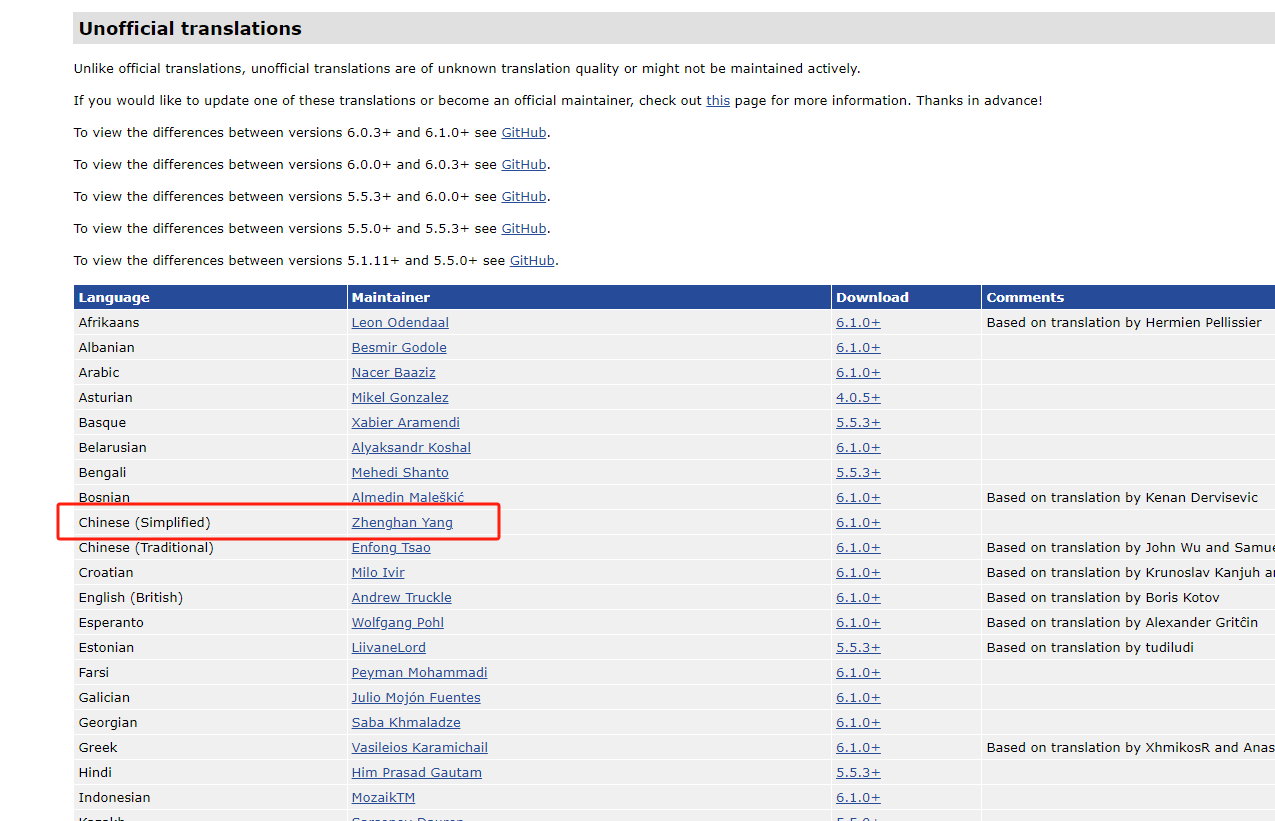Open the 'this' page link for maintainers
The height and width of the screenshot is (821, 1275).
717,101
